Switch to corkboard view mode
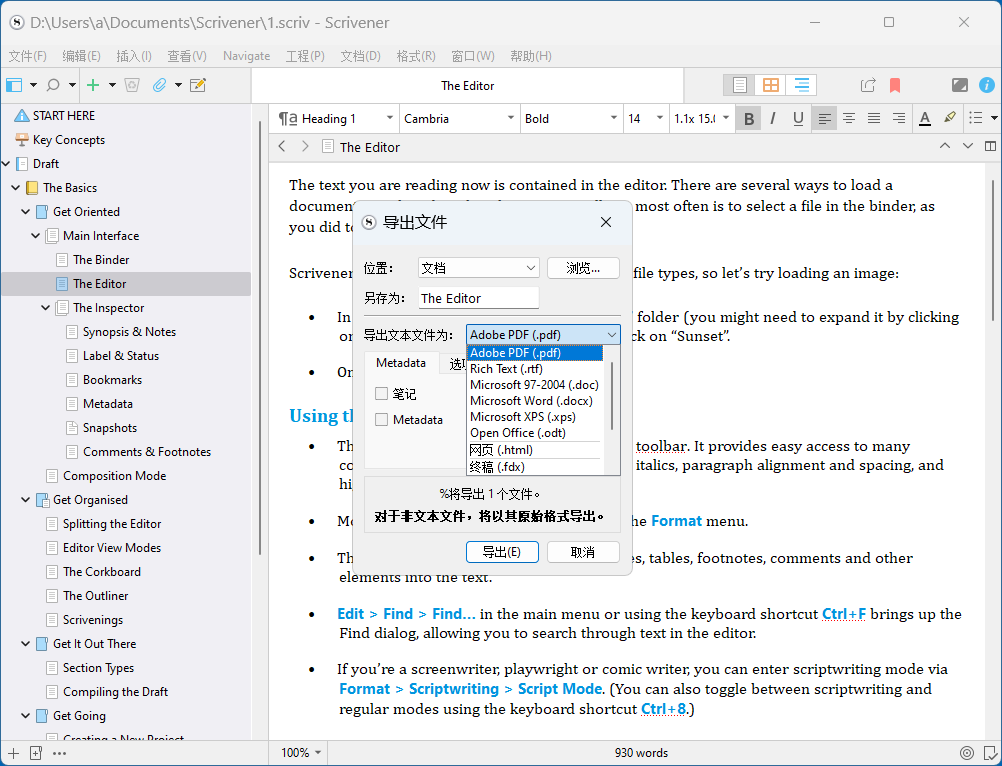1002x766 pixels. point(771,85)
